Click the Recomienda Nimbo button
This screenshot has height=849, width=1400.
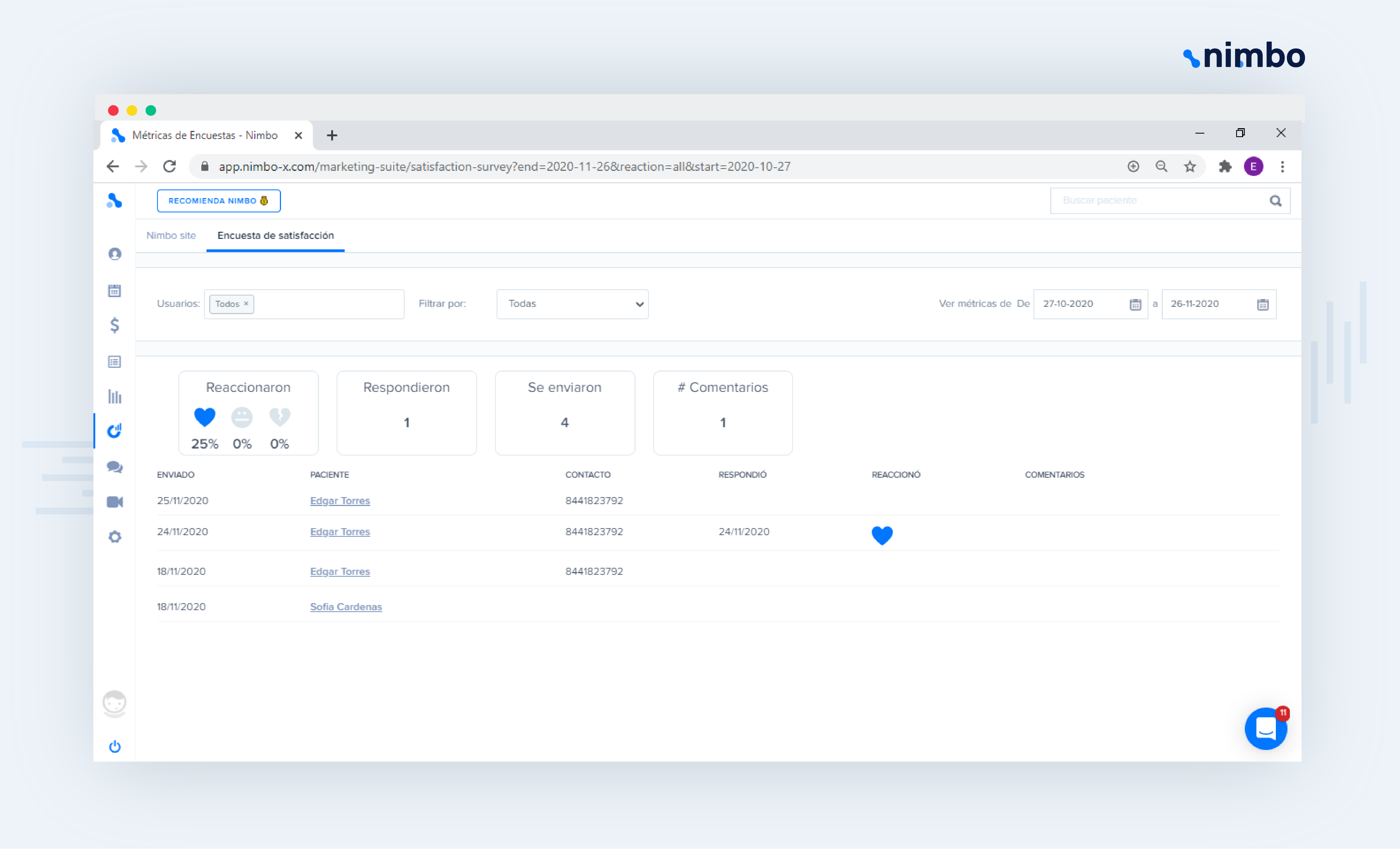tap(218, 201)
